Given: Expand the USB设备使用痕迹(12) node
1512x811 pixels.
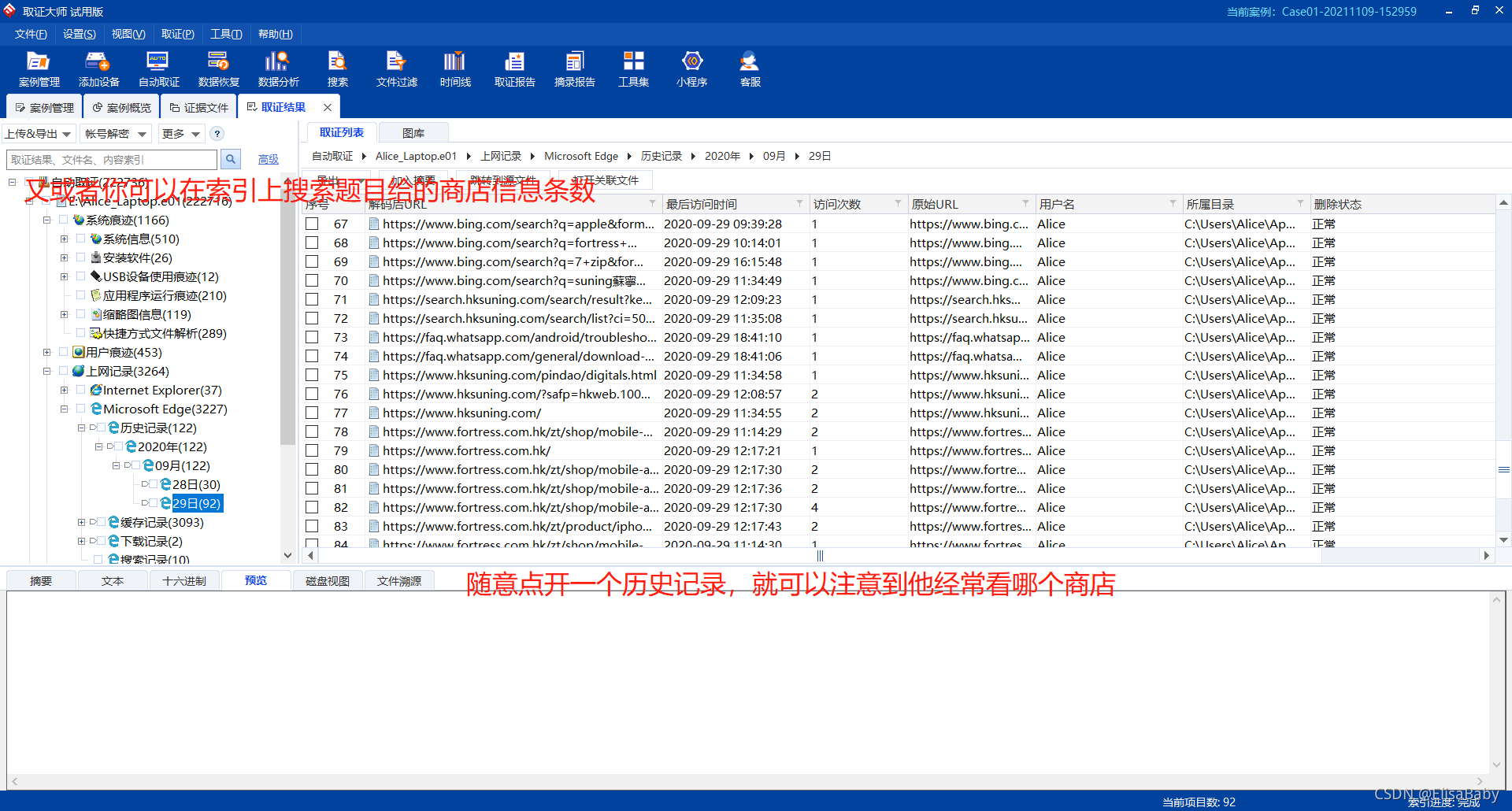Looking at the screenshot, I should tap(64, 276).
